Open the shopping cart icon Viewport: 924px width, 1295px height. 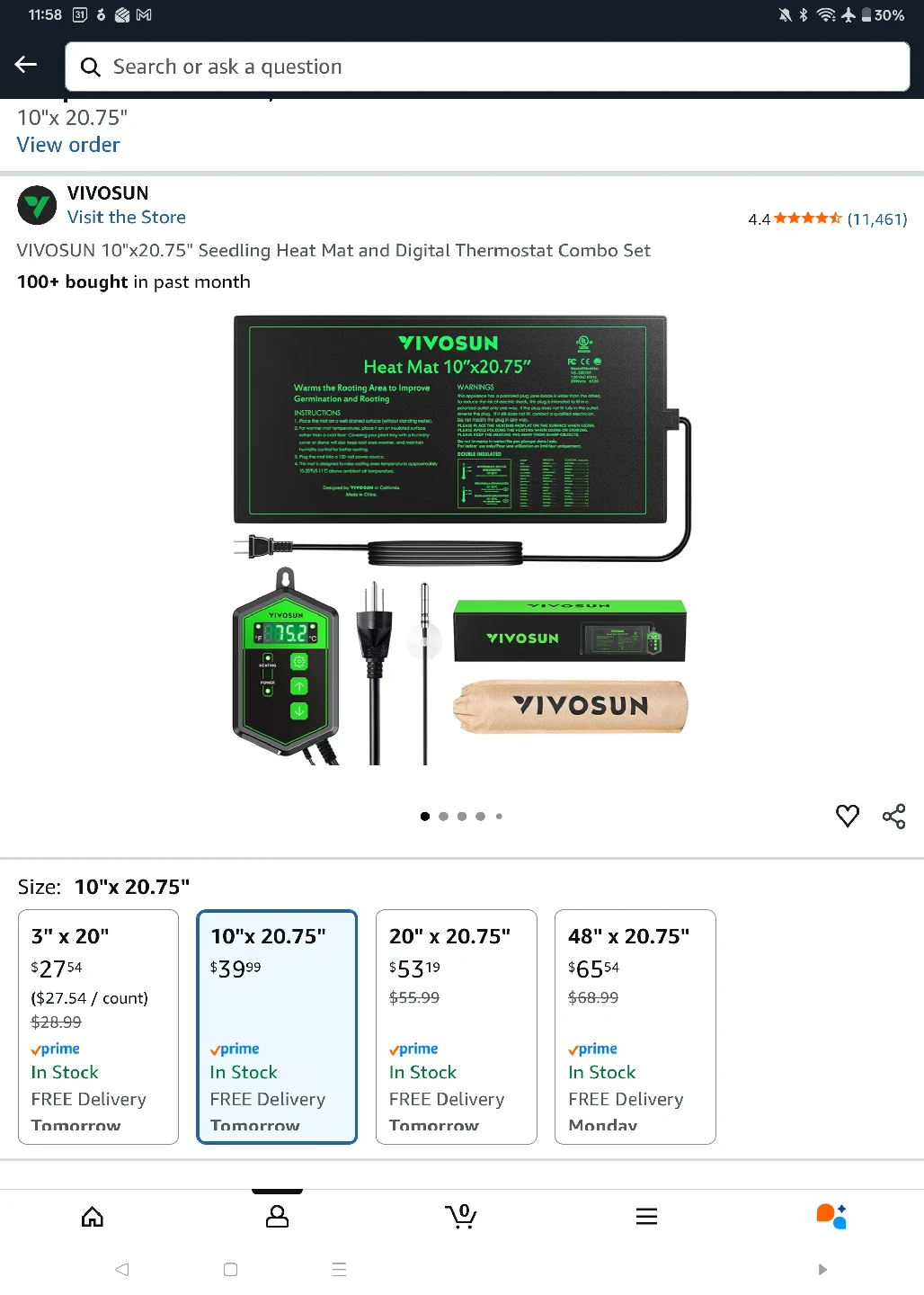point(461,1217)
